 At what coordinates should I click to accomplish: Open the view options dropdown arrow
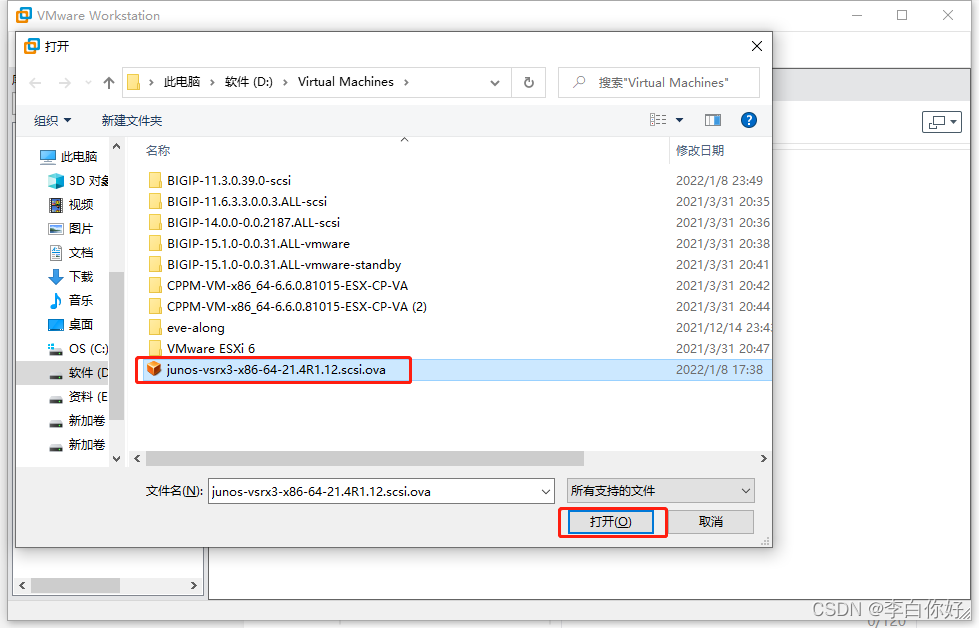pos(679,120)
